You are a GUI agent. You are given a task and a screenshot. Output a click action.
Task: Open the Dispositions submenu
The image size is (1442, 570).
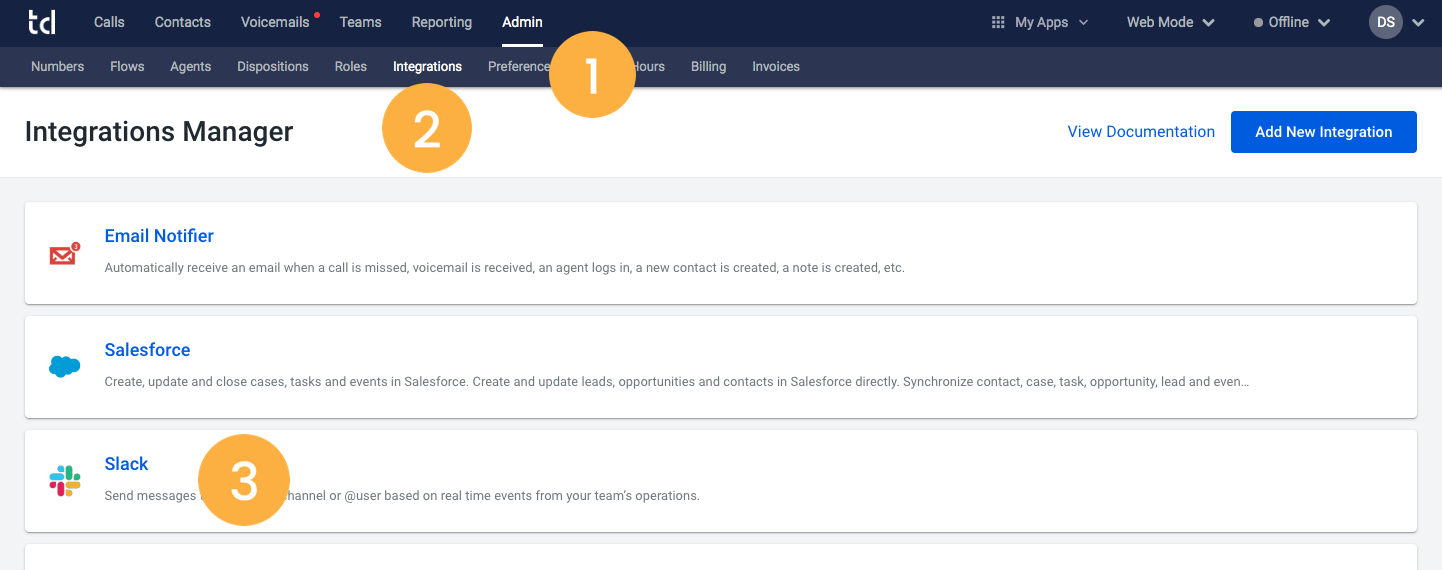click(x=273, y=66)
